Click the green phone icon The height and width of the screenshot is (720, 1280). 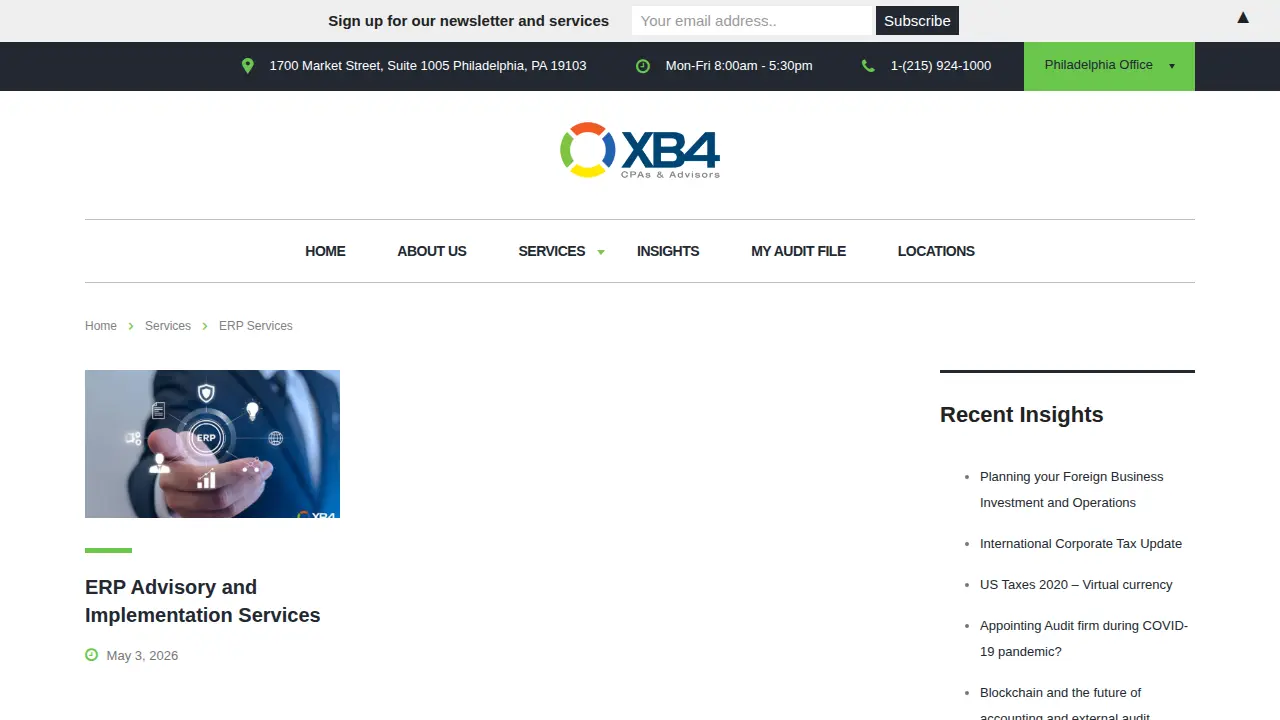(868, 66)
